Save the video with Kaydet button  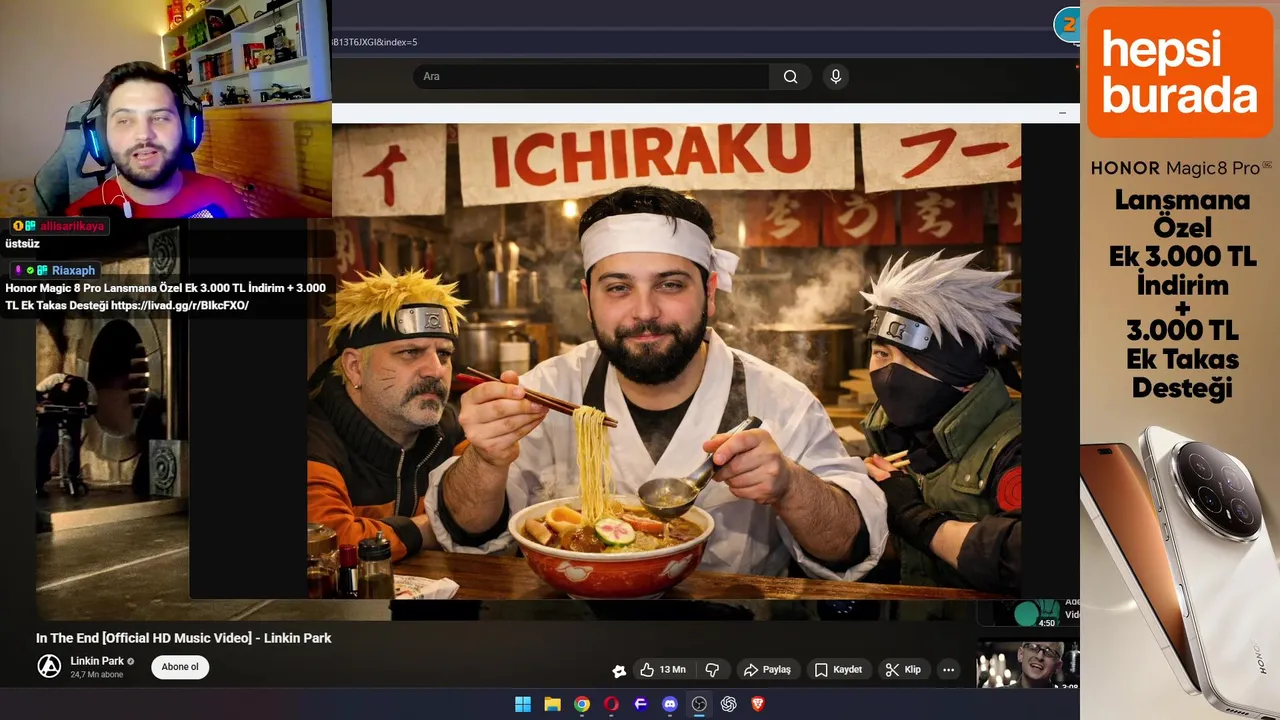click(838, 669)
